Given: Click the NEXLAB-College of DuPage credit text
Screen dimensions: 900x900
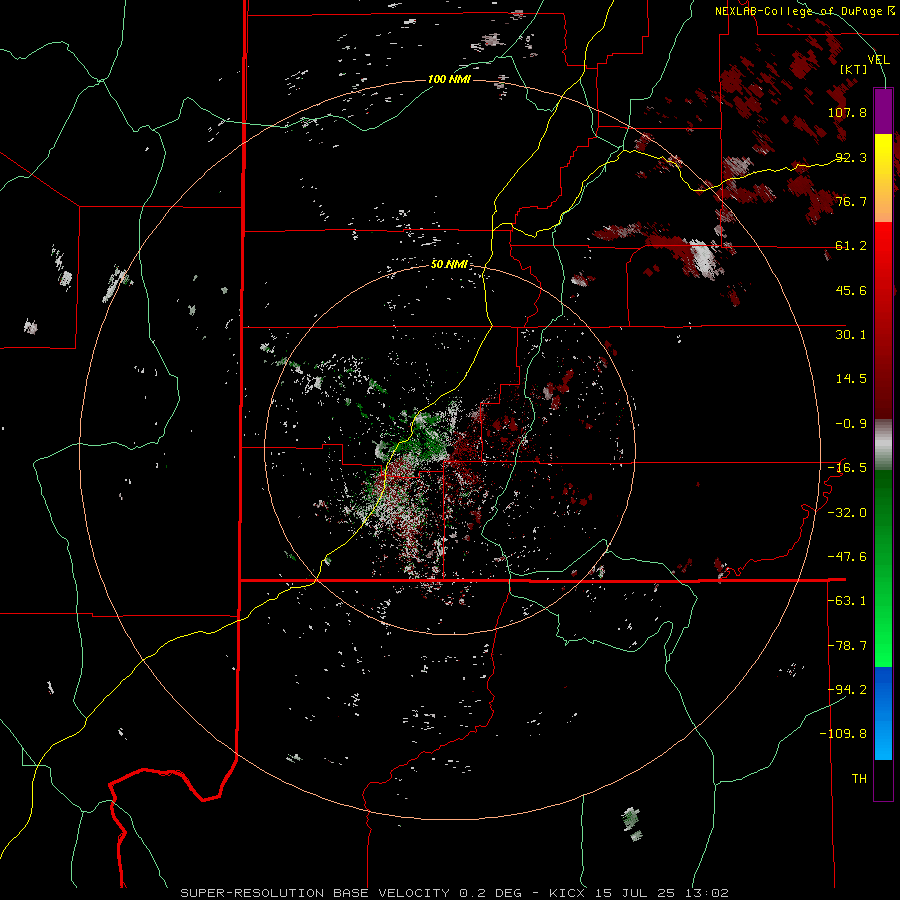Looking at the screenshot, I should coord(805,11).
